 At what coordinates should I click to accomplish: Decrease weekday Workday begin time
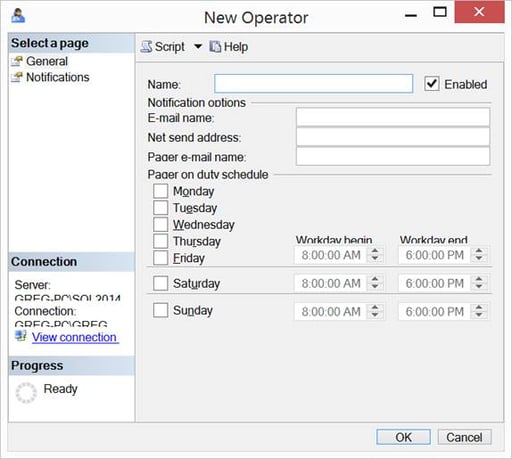pyautogui.click(x=375, y=259)
